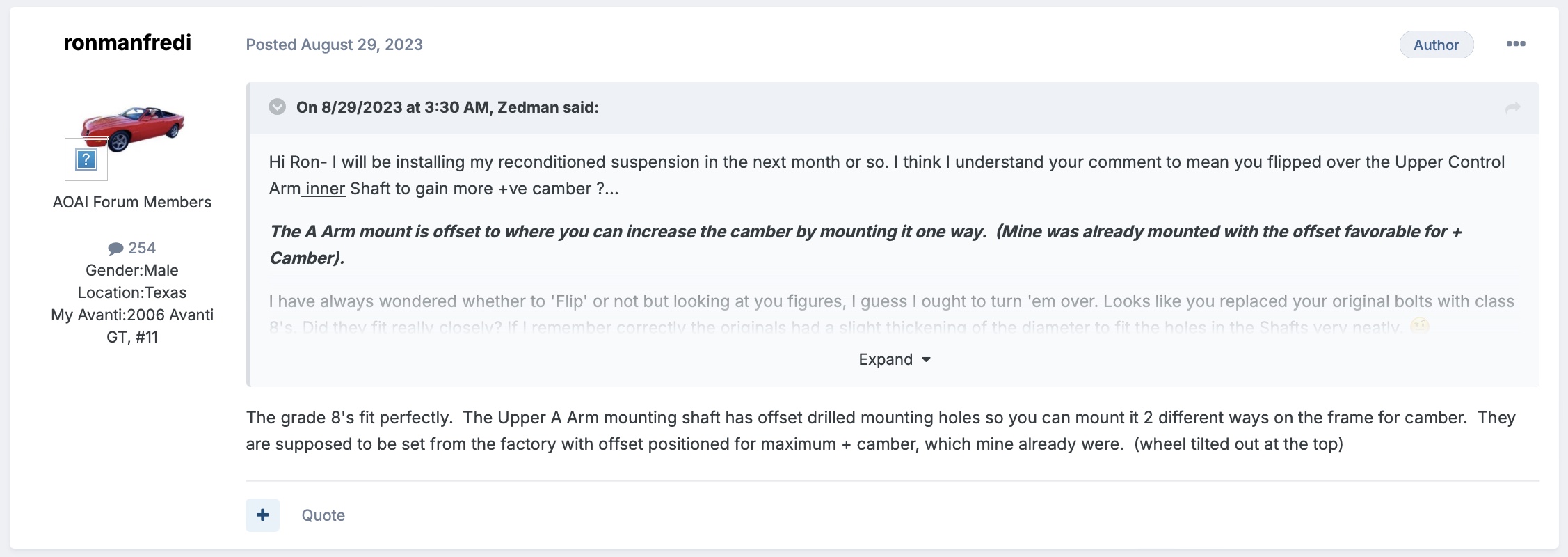Click the underlined word "inner" in quote
1568x557 pixels.
coord(325,189)
